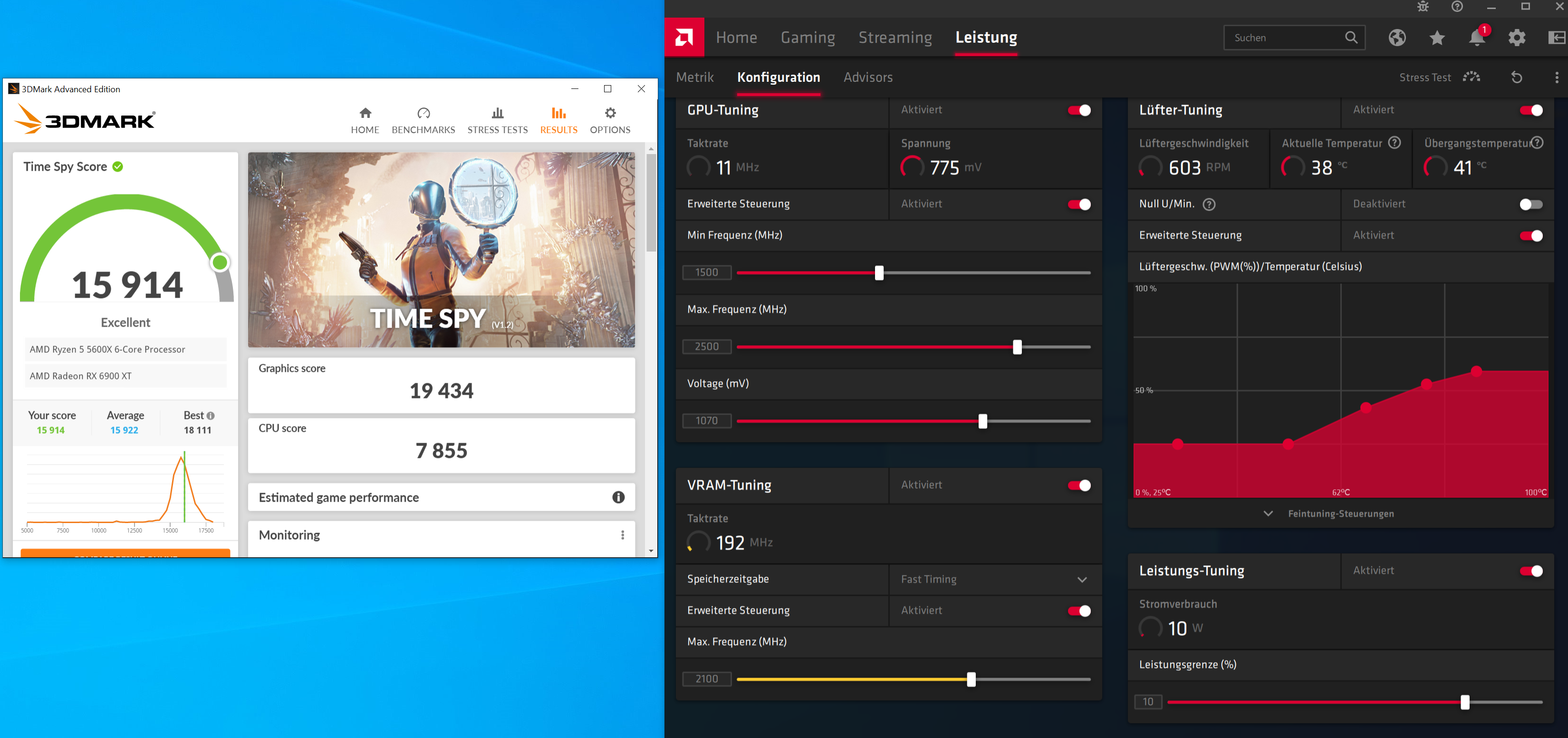
Task: Open AMD settings gear icon
Action: 1516,38
